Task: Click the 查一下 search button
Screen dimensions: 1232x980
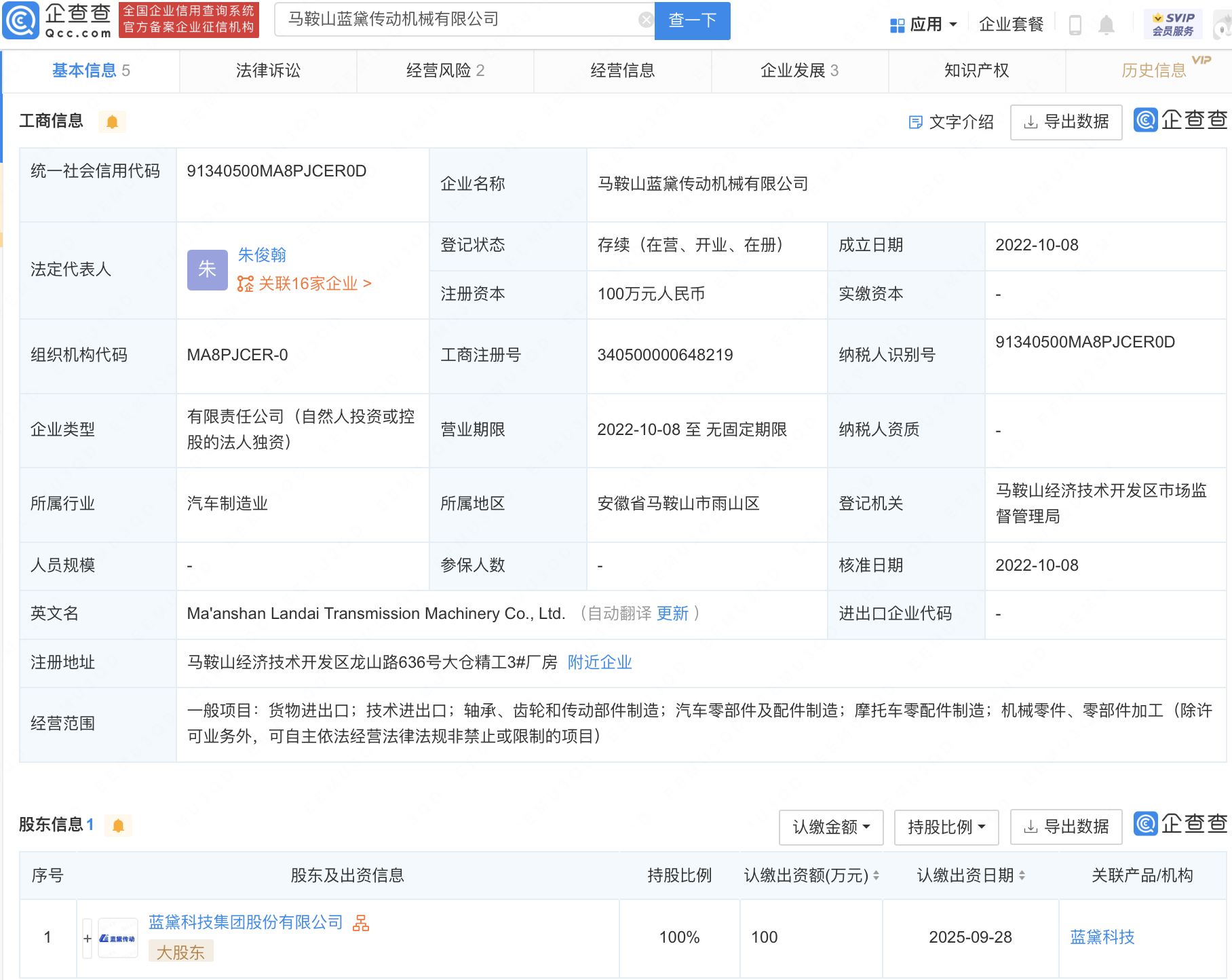Action: [x=693, y=20]
